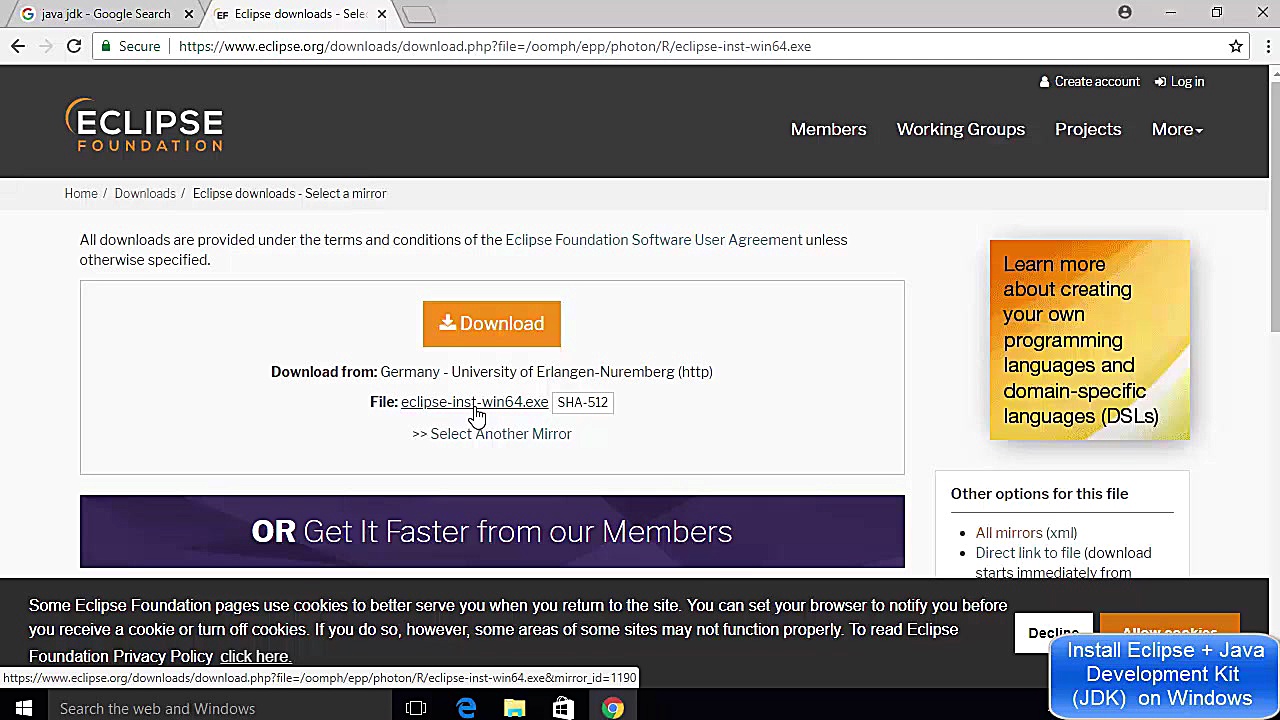Click the DSL programming languages ad thumbnail

(x=1090, y=340)
